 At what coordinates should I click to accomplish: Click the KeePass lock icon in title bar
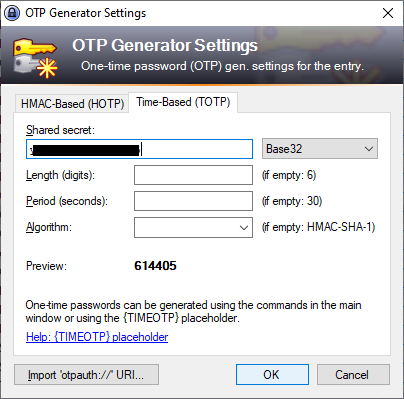(12, 13)
